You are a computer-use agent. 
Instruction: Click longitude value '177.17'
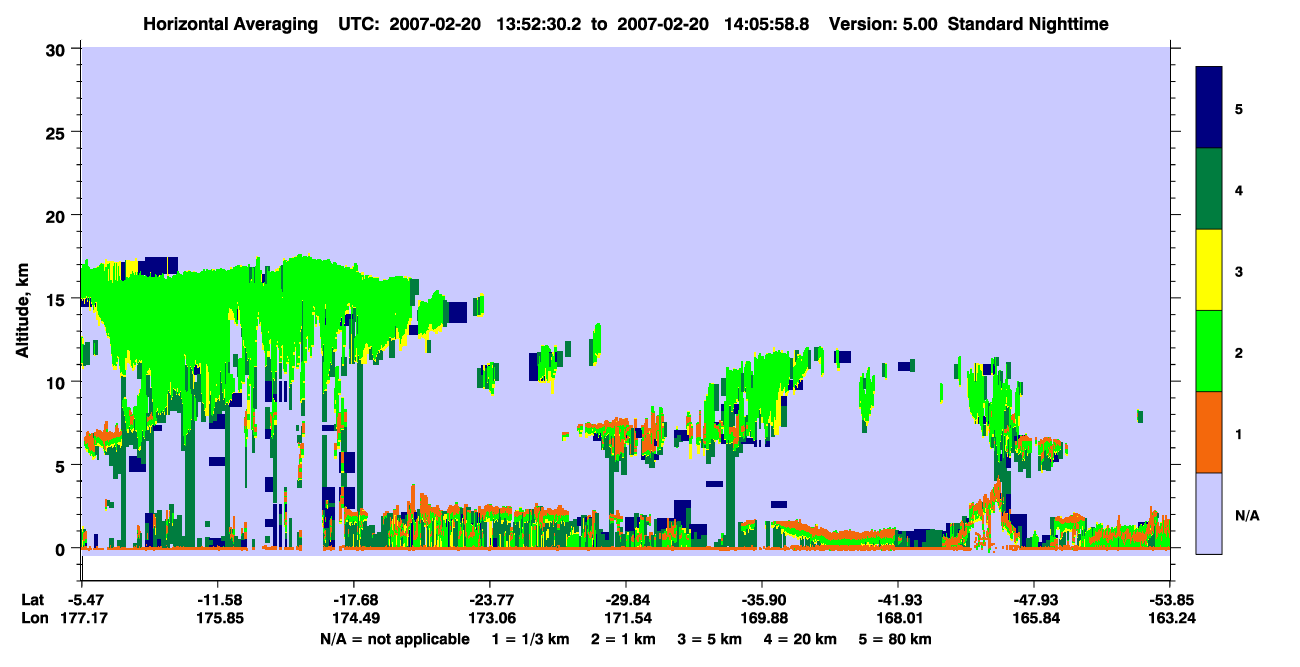(x=82, y=618)
